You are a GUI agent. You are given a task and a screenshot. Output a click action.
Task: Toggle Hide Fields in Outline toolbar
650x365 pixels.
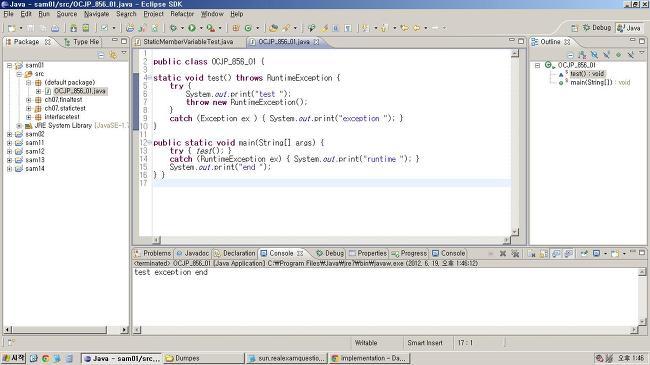pyautogui.click(x=594, y=55)
